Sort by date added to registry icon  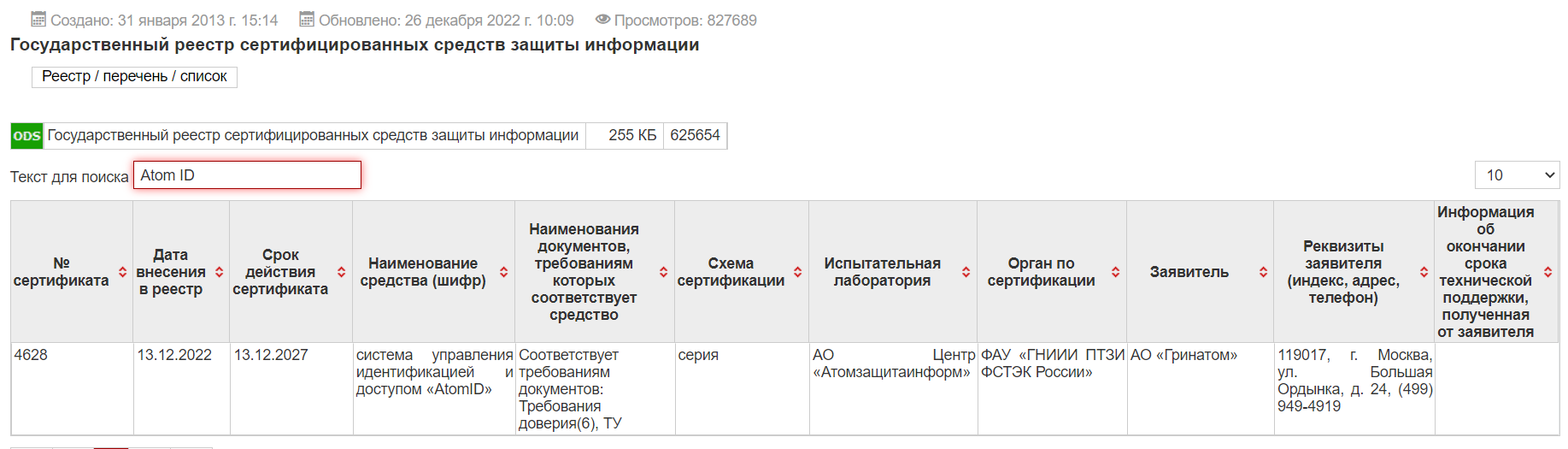220,272
